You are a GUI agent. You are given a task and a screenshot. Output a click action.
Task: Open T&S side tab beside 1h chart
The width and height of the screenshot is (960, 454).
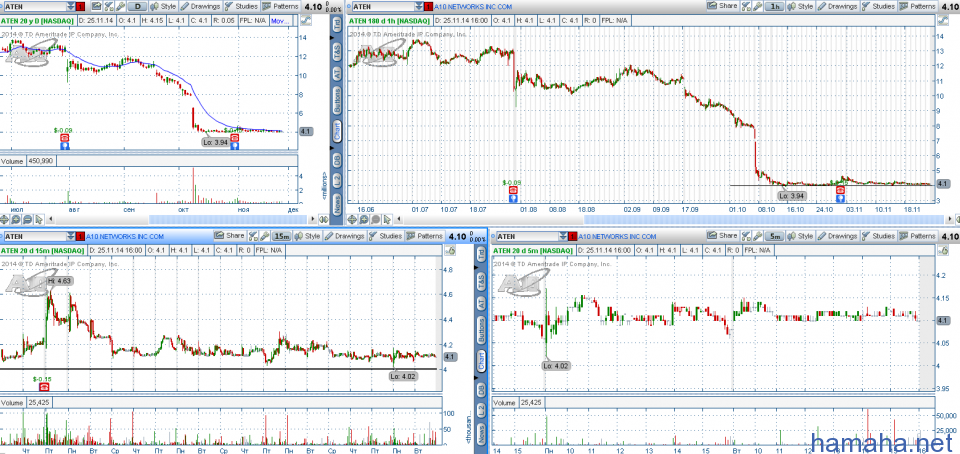pos(336,53)
